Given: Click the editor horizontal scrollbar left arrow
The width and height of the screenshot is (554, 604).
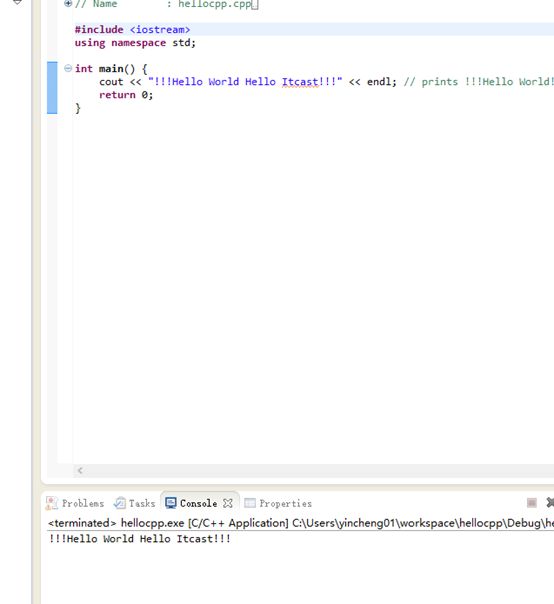Looking at the screenshot, I should click(x=80, y=470).
